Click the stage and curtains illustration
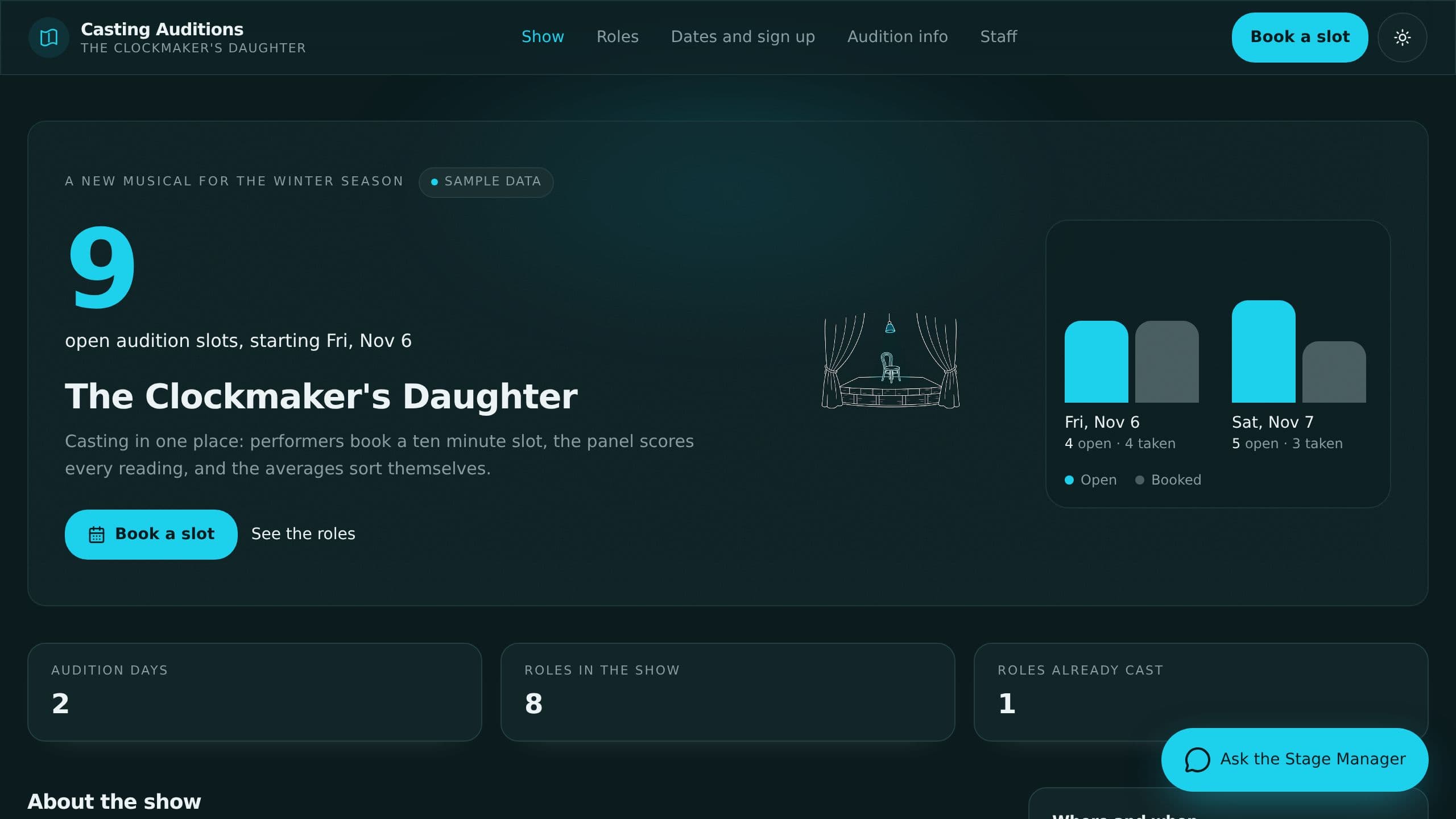 point(890,361)
